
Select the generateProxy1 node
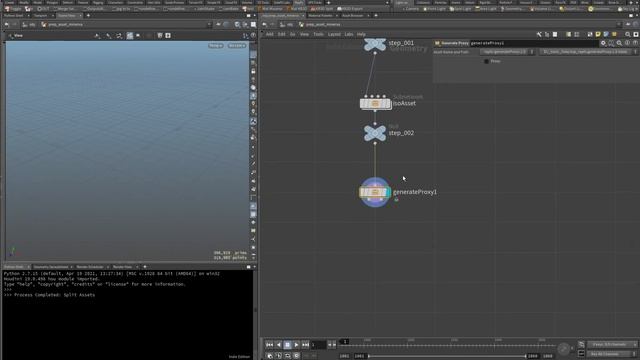pos(375,192)
